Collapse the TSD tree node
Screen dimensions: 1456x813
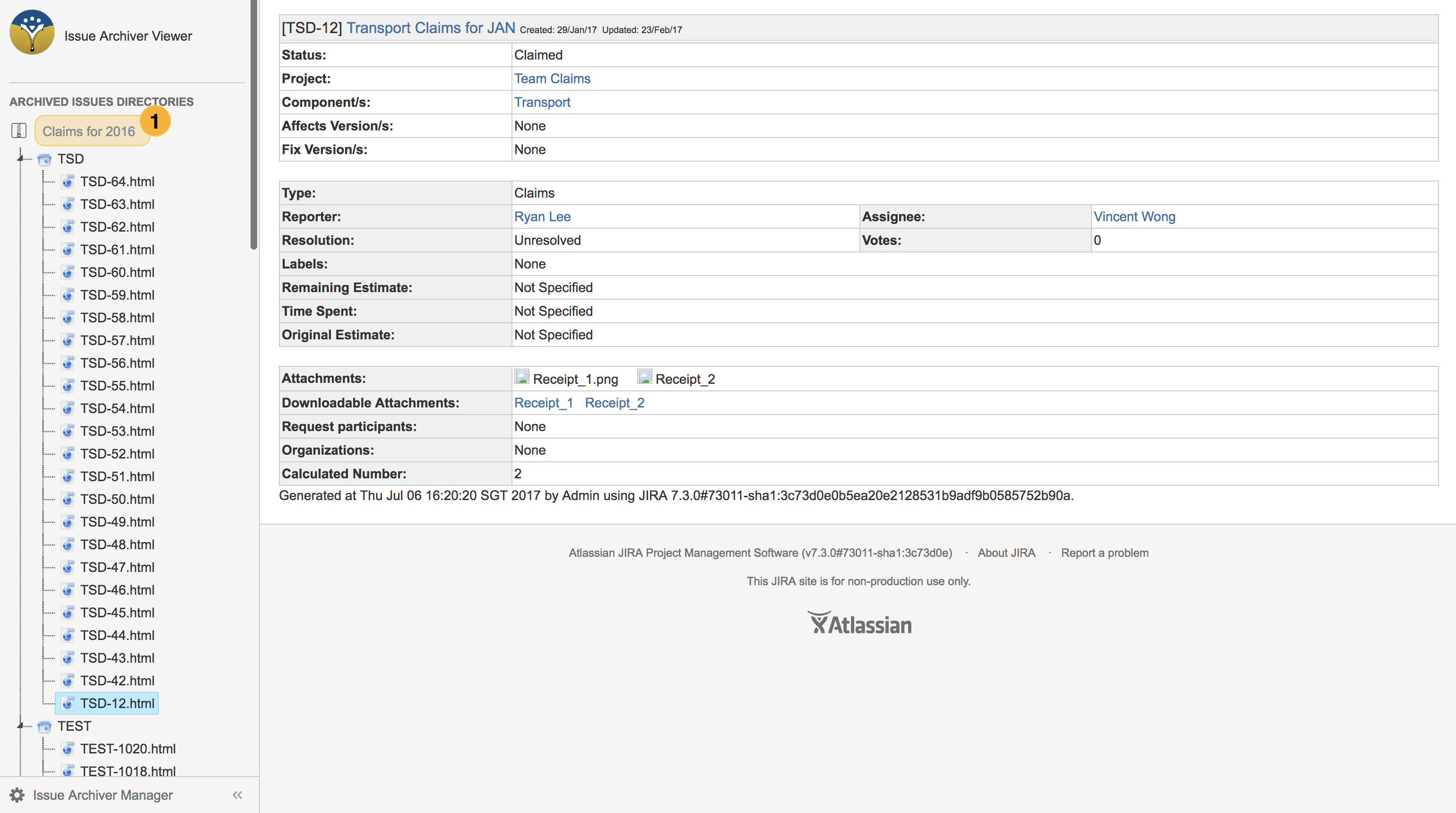coord(21,159)
